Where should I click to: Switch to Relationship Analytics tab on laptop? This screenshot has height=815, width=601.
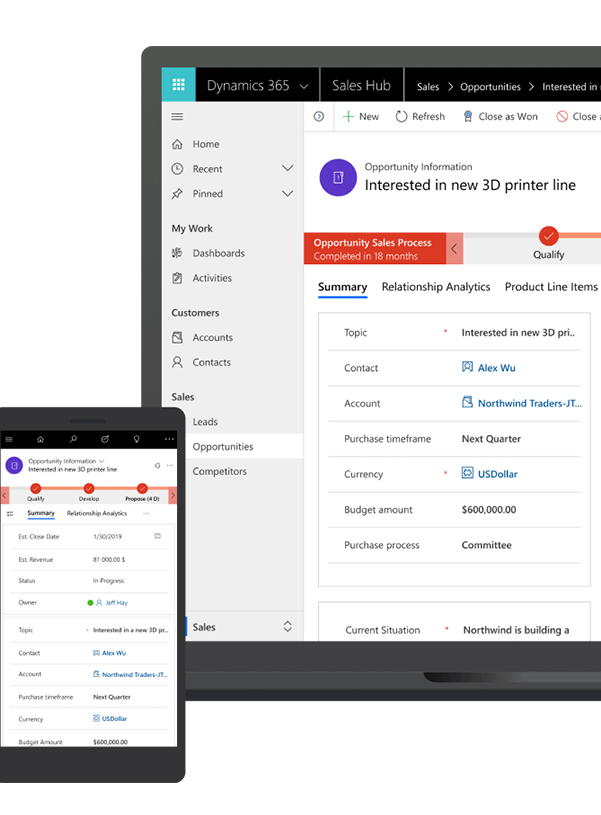pos(436,287)
